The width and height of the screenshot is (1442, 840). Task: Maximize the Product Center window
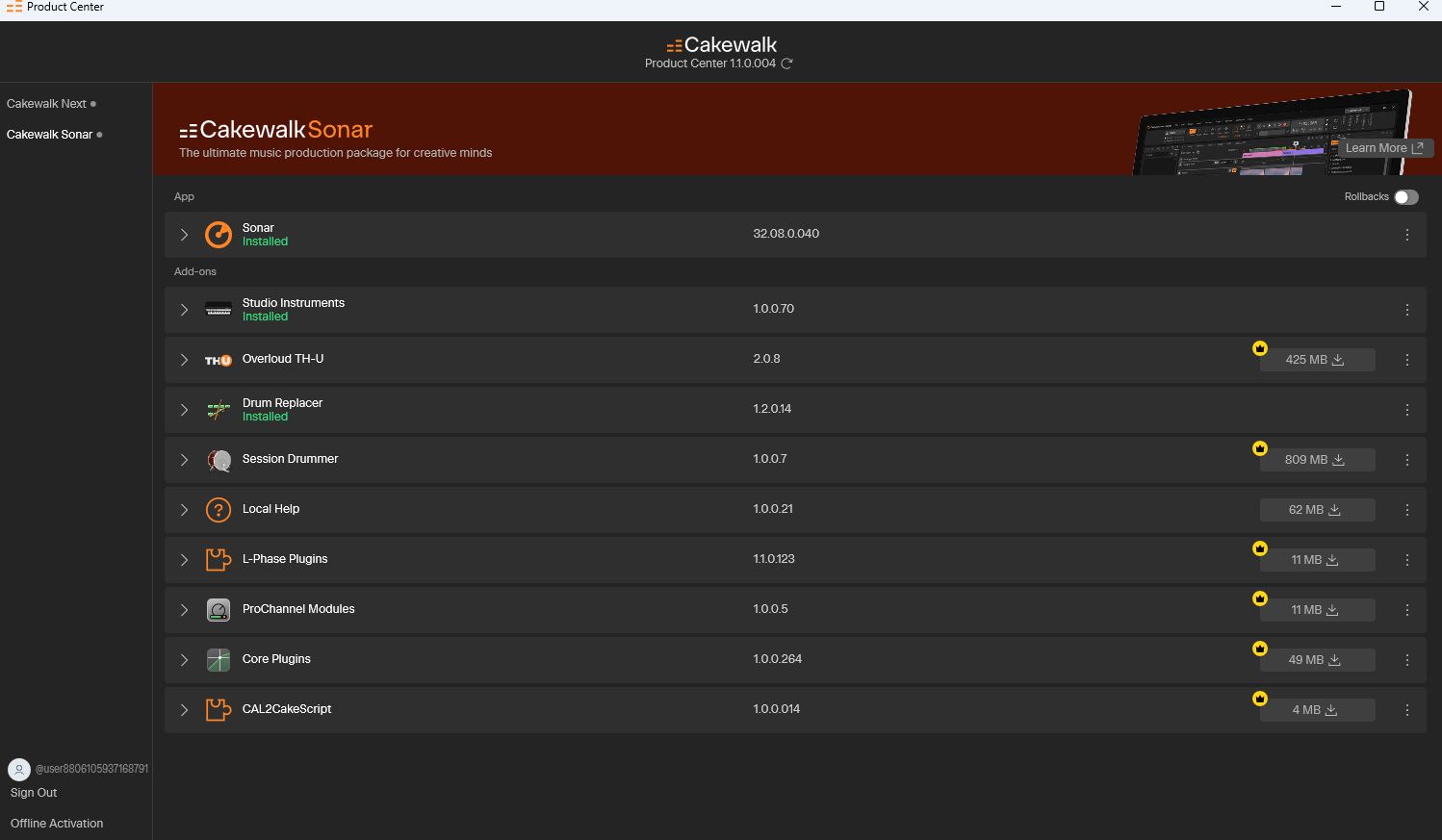1379,7
